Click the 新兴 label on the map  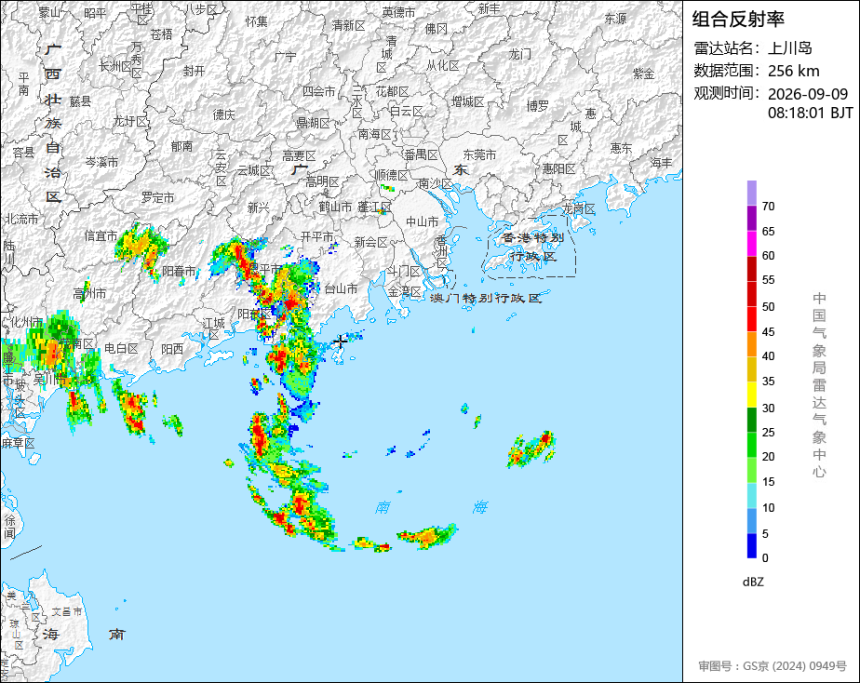(258, 207)
